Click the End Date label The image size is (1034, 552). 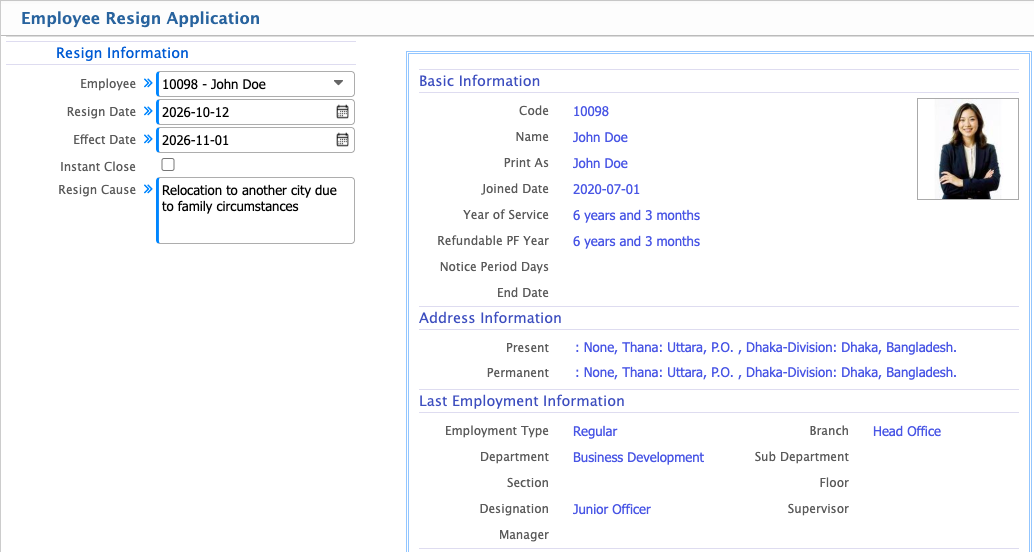(523, 293)
